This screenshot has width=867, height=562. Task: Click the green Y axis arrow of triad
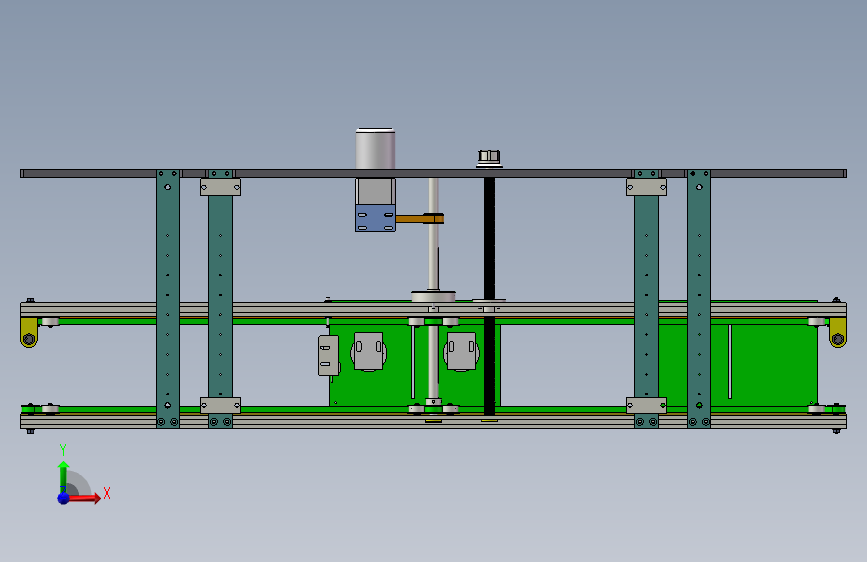coord(63,477)
